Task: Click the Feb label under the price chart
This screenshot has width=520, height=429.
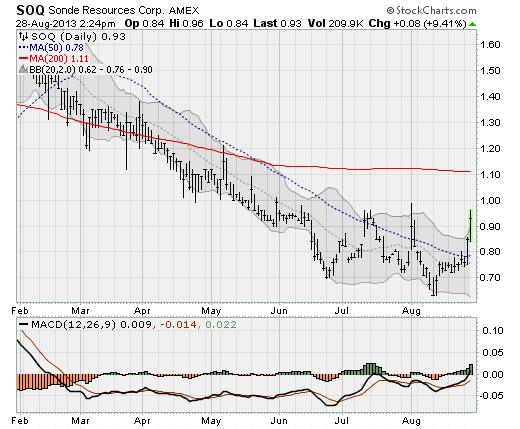Action: coord(20,311)
